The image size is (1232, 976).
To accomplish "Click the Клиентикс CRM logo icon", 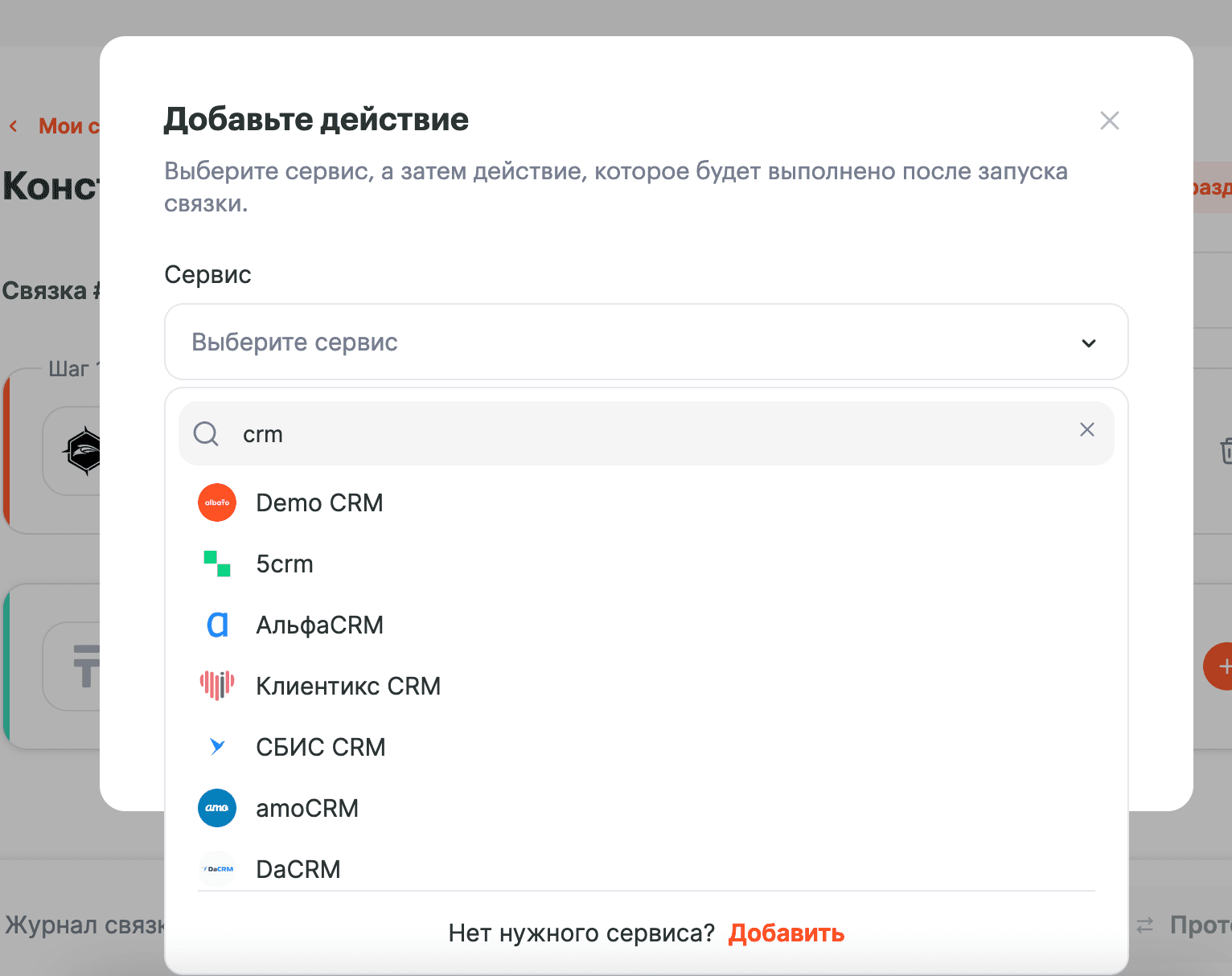I will [x=217, y=686].
